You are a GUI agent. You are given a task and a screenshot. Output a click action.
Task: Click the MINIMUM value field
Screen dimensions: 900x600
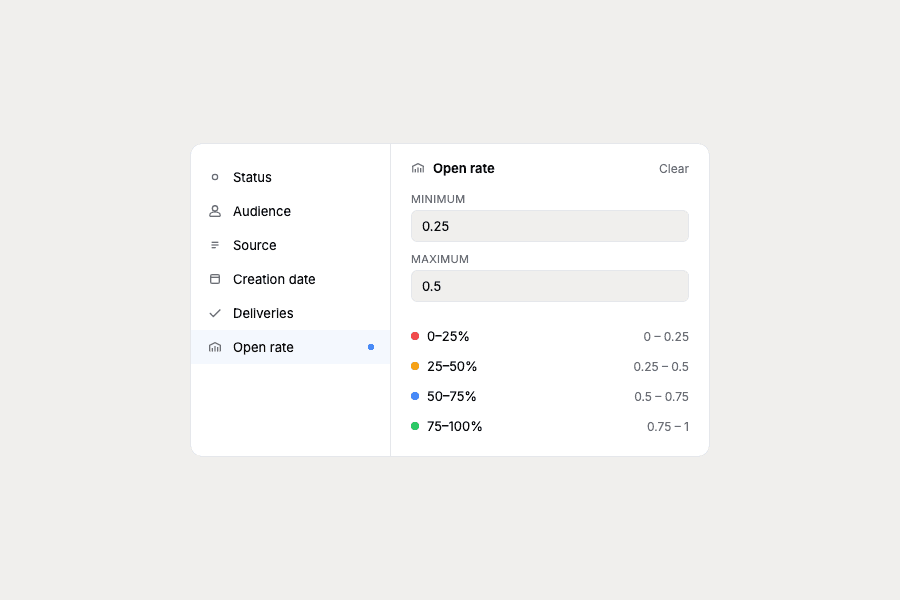(x=549, y=226)
